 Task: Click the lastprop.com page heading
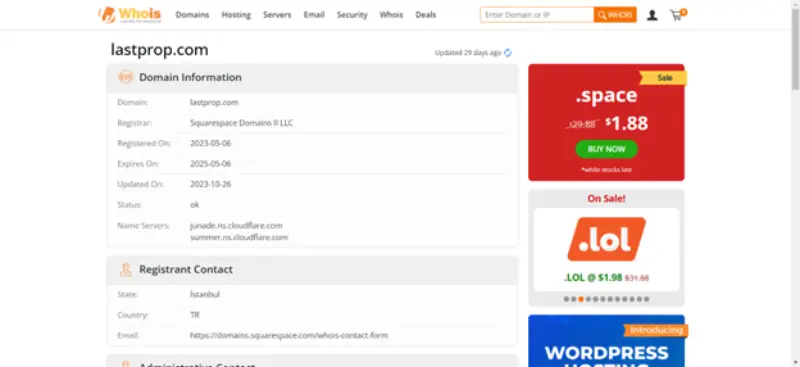pos(160,50)
